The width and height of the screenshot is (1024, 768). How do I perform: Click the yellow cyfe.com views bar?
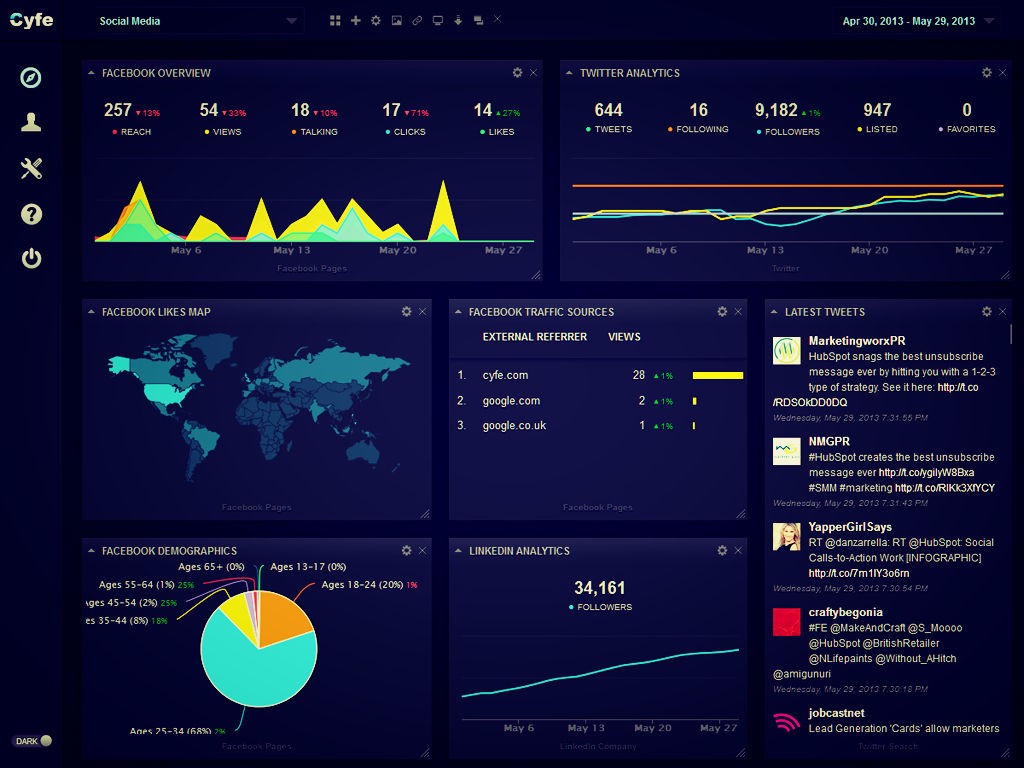(x=718, y=376)
